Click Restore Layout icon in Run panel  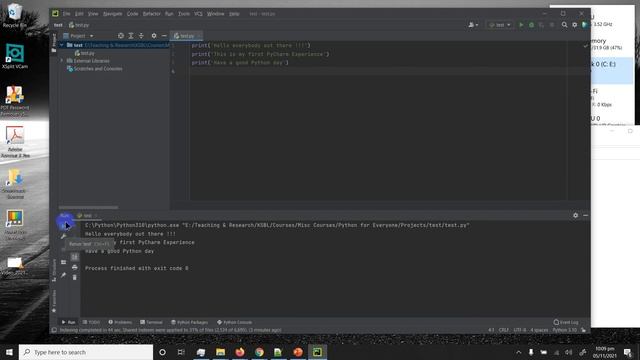63,262
